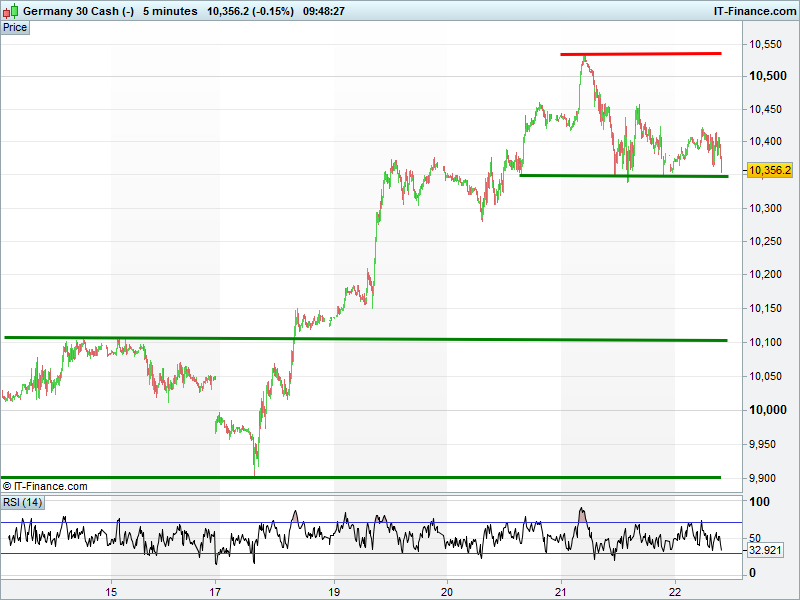
Task: Click the RSI axis label 0
Action: tap(752, 573)
